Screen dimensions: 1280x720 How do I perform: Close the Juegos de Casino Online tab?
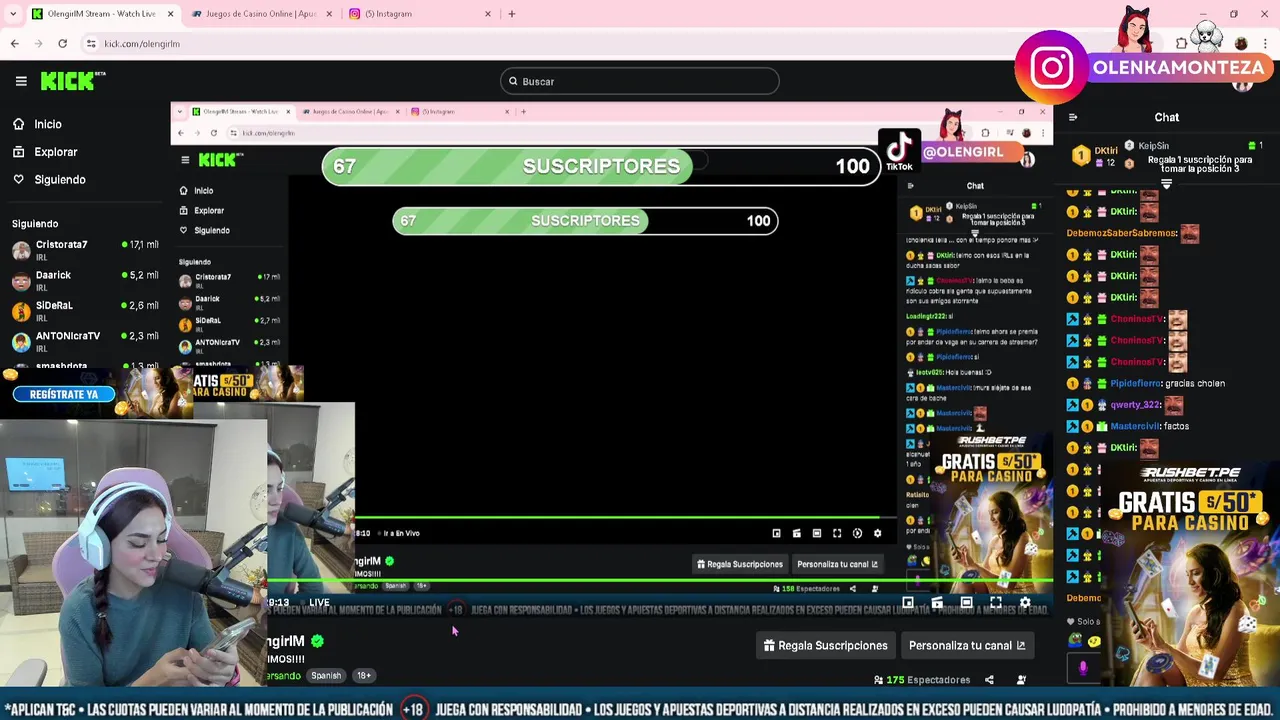329,14
